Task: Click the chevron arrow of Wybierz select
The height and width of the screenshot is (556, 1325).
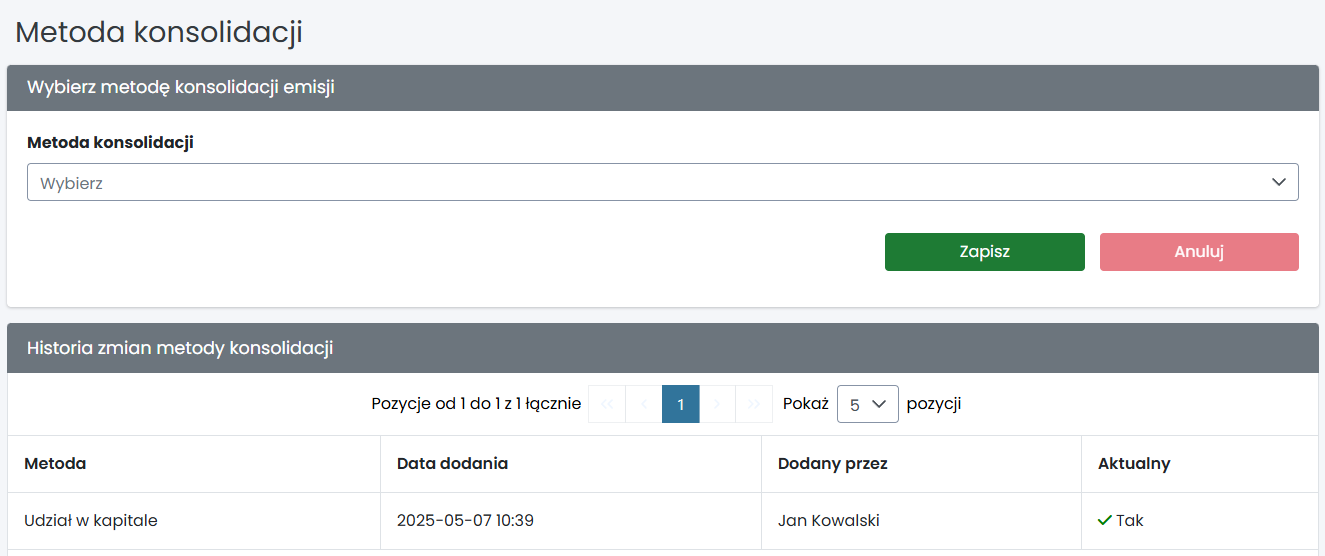Action: point(1278,183)
